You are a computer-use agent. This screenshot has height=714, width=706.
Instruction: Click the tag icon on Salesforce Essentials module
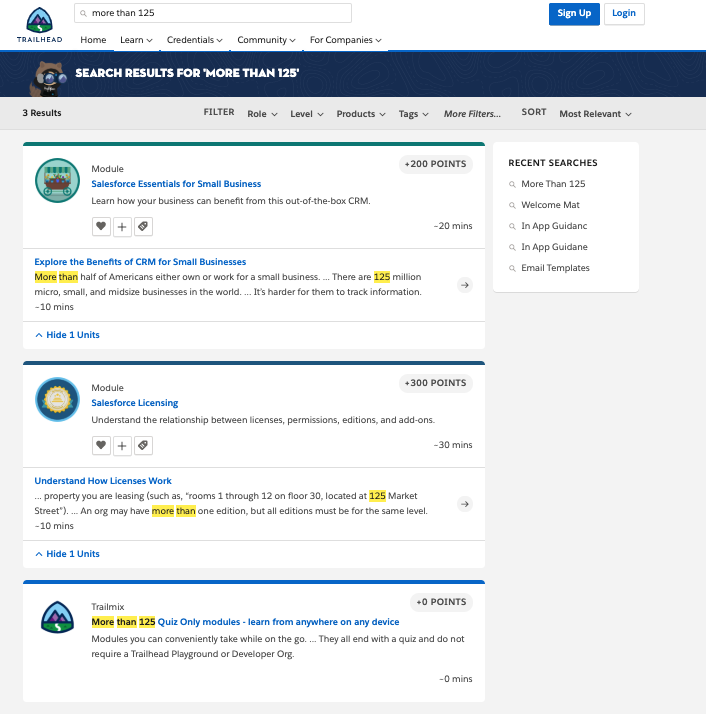pos(143,226)
